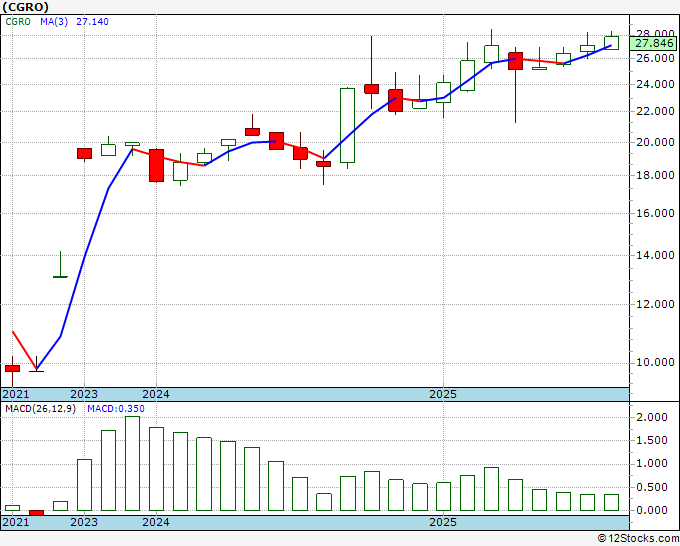Open the 12Stocks.com copyright link
Screen dimensions: 680x546
pyautogui.click(x=638, y=539)
